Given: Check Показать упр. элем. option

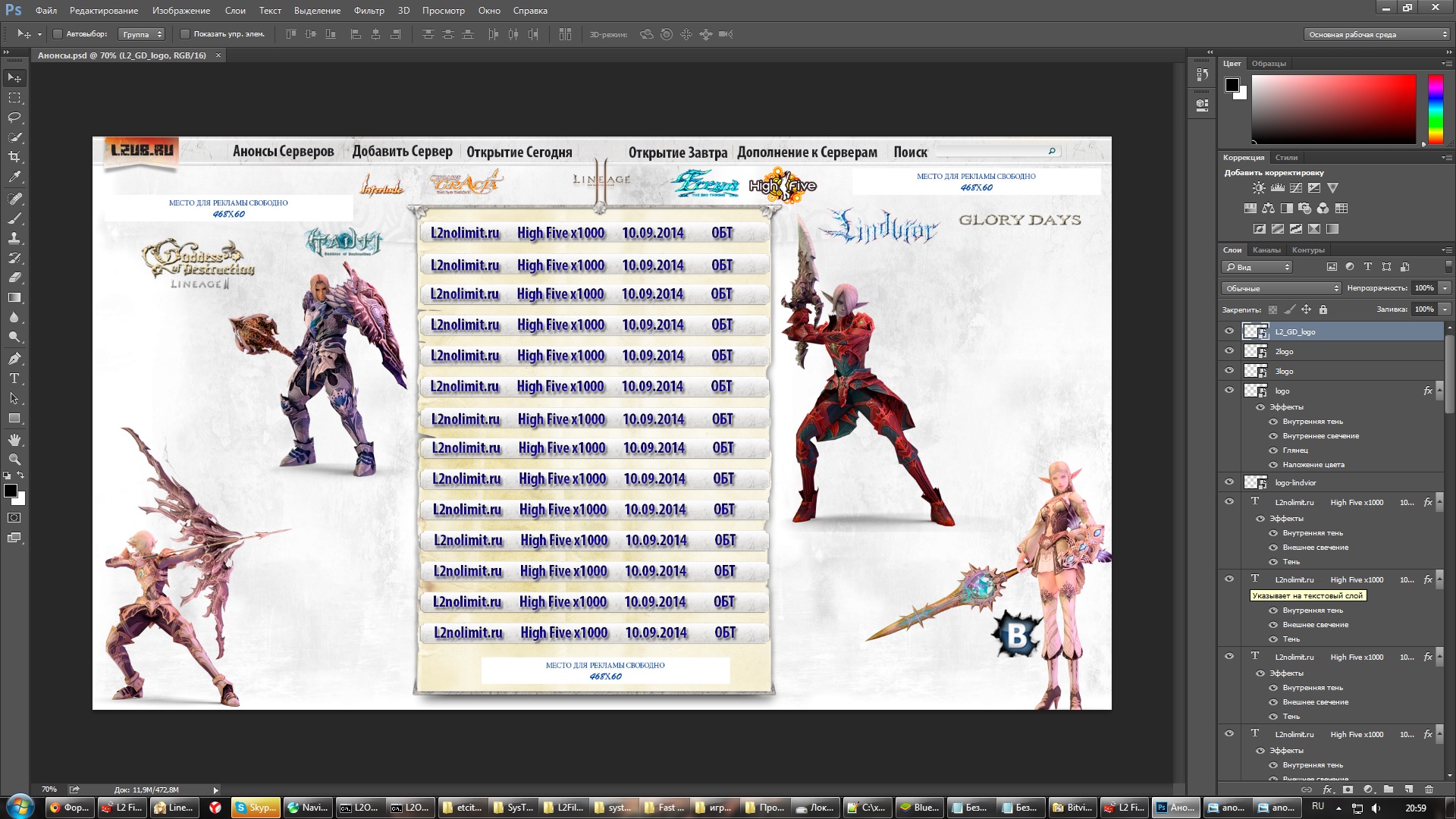Looking at the screenshot, I should click(x=184, y=34).
